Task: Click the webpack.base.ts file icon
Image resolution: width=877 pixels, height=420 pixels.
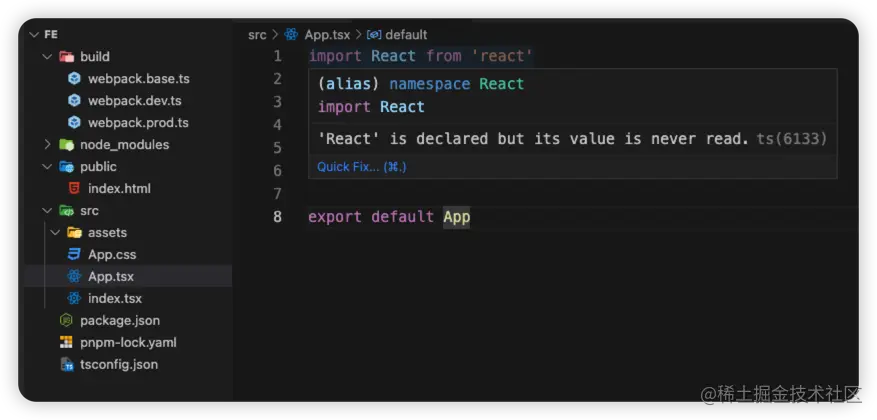Action: 74,79
